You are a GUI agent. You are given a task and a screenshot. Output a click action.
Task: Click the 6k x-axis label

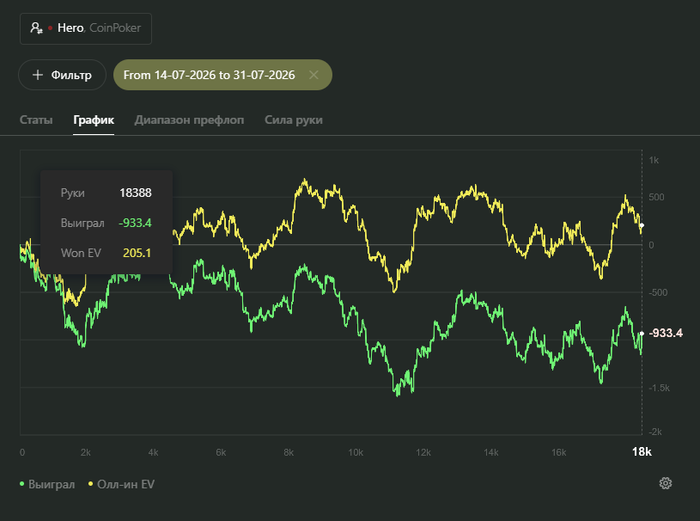pyautogui.click(x=221, y=453)
